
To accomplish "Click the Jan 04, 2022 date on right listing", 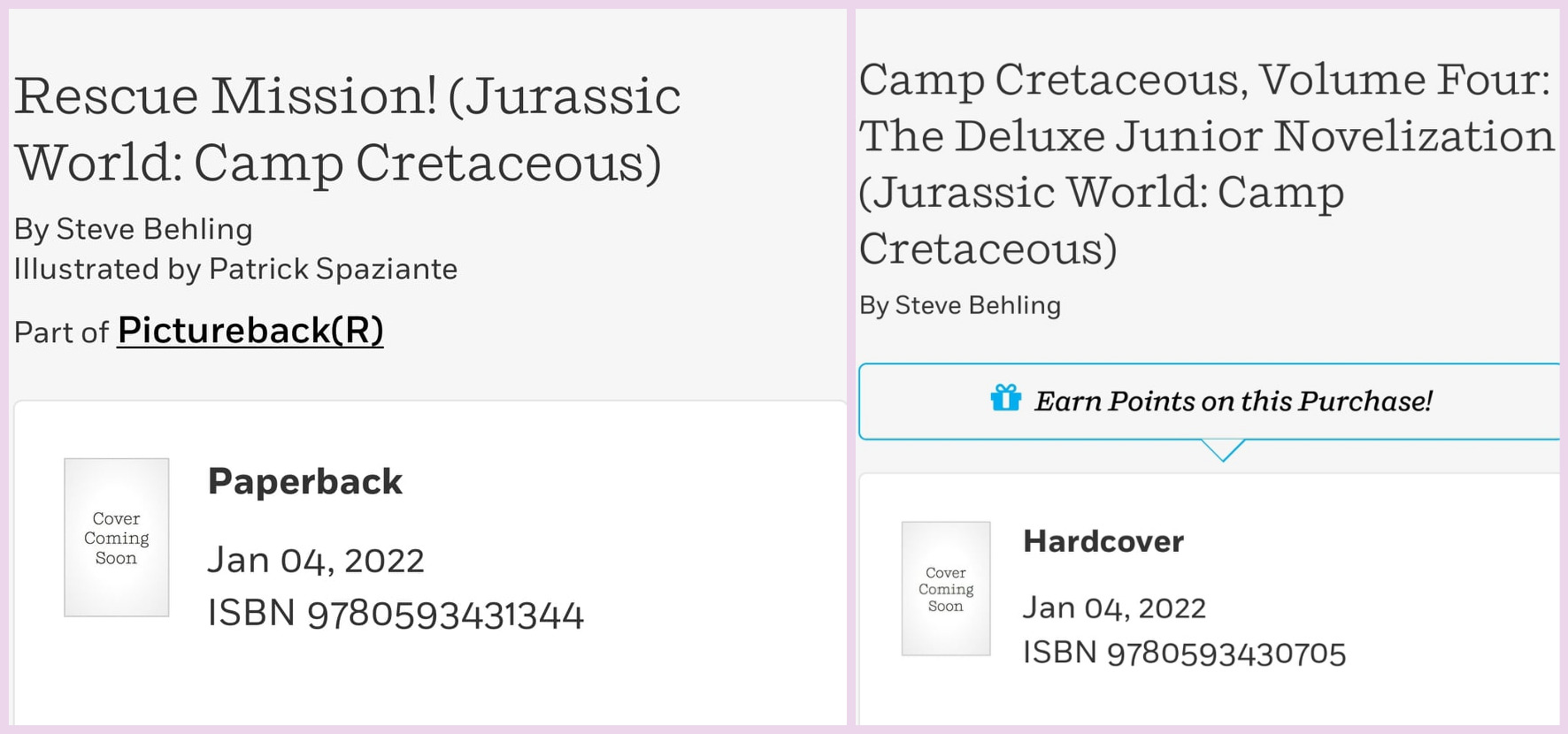I will 1114,607.
